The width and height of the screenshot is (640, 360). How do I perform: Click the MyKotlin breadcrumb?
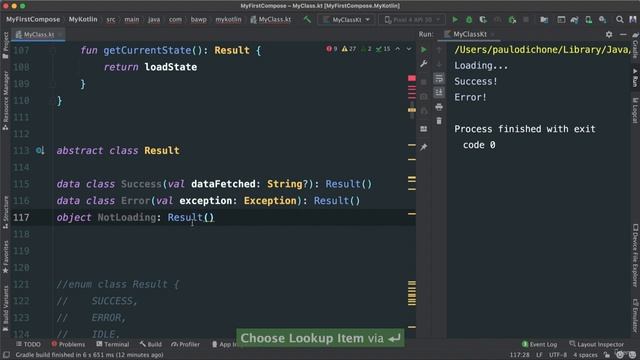(83, 19)
